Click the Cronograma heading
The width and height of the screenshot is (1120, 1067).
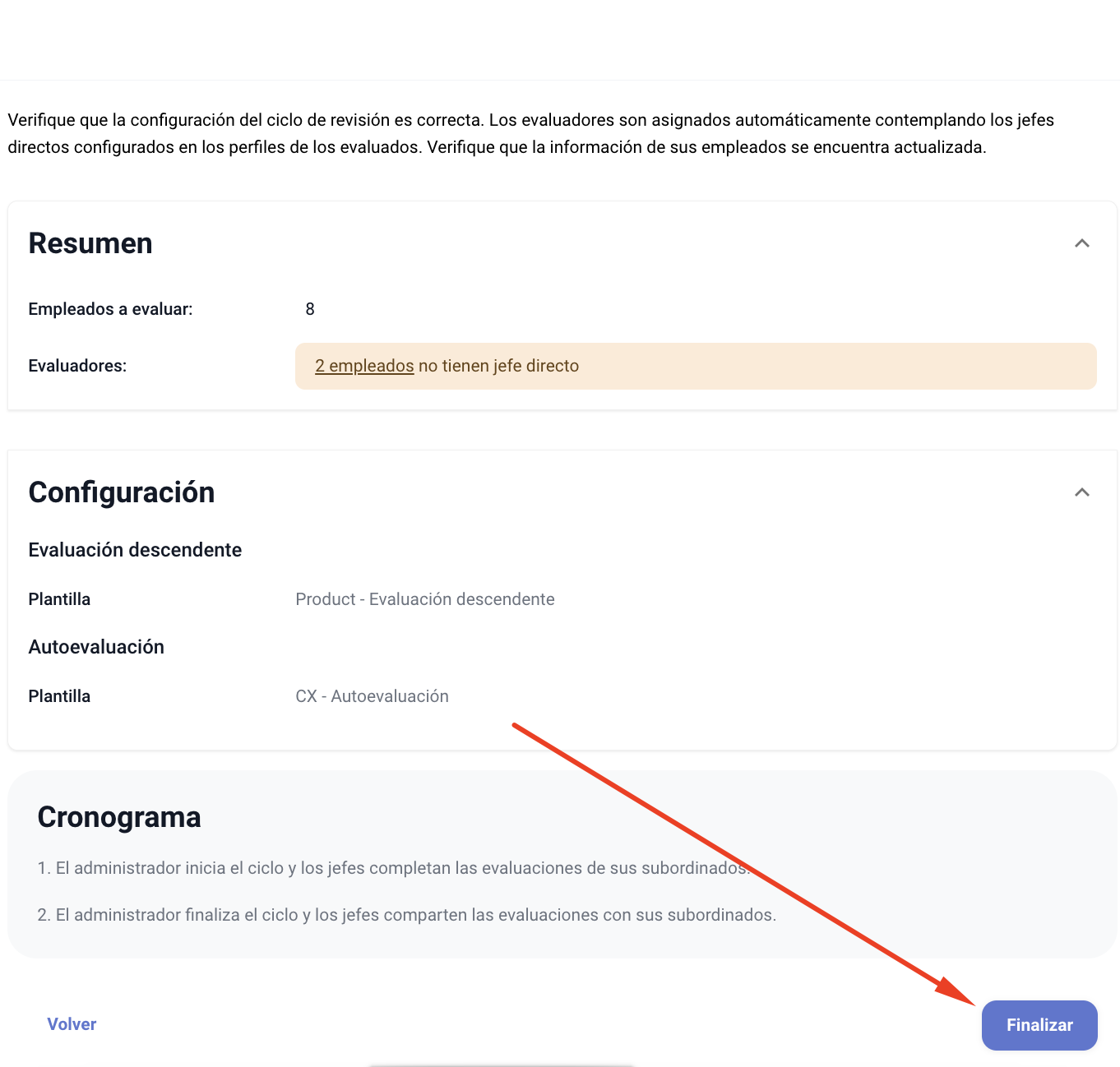pos(119,817)
